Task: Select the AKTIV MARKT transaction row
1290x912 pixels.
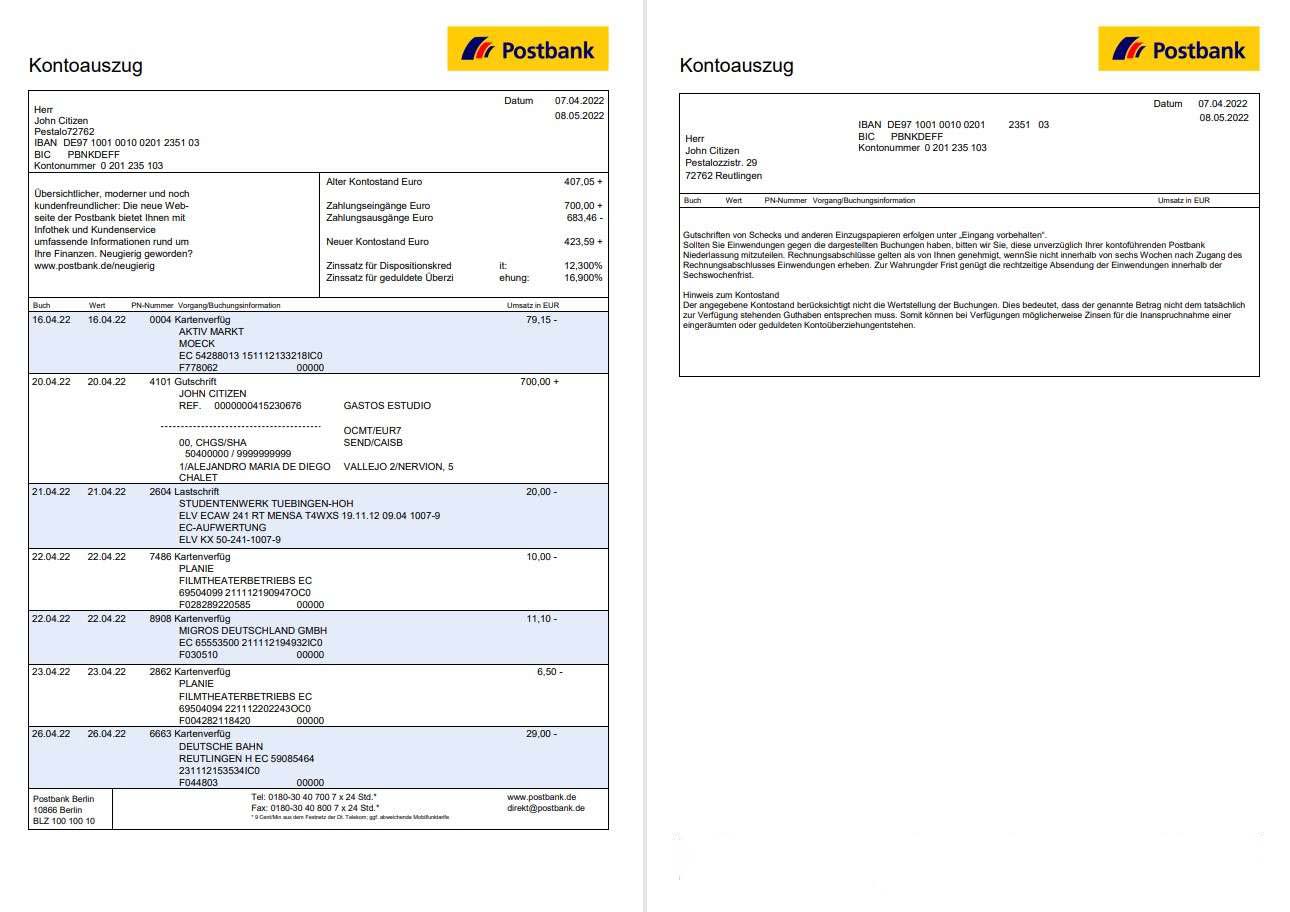Action: (211, 332)
